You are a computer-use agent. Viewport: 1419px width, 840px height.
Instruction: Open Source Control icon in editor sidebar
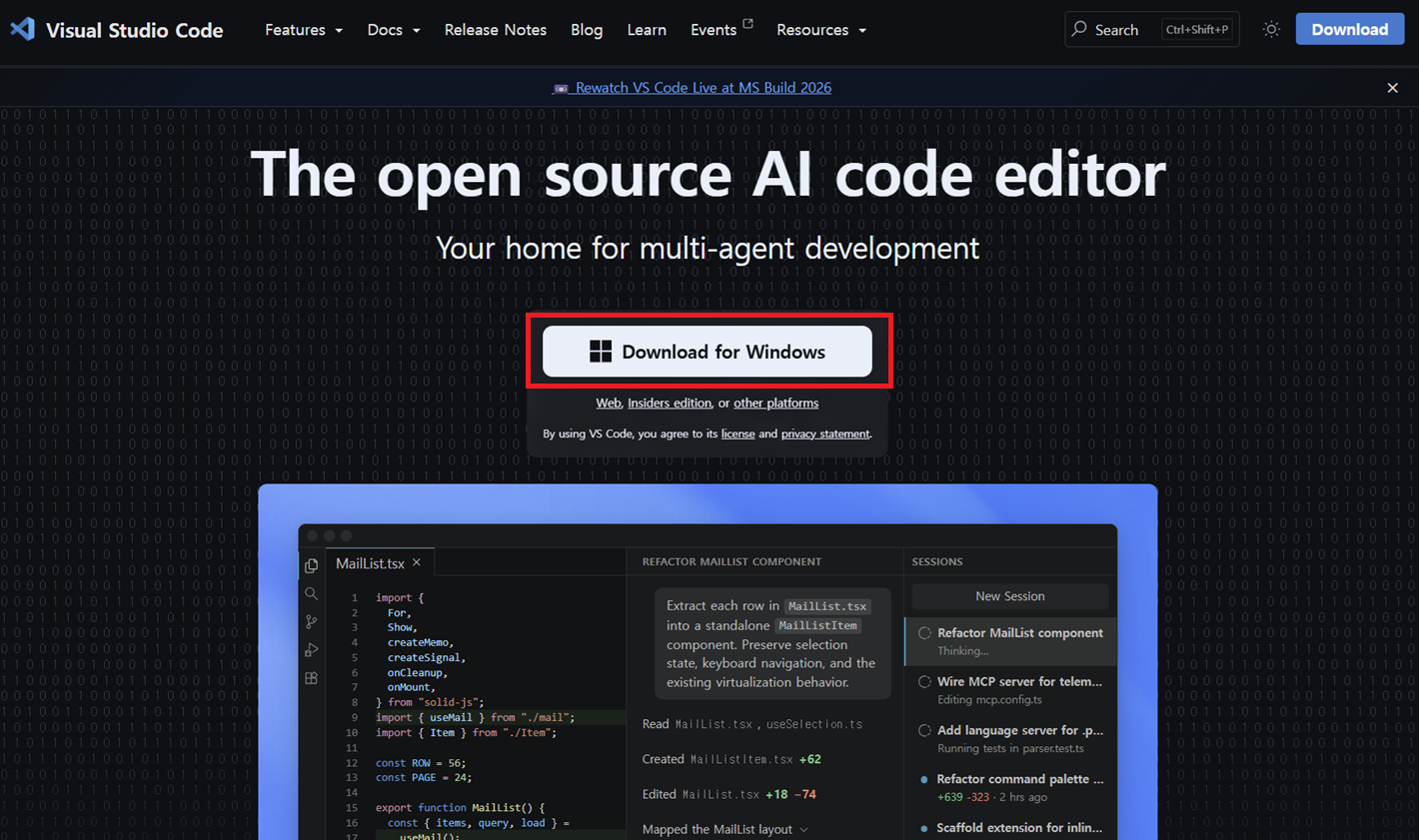(312, 621)
